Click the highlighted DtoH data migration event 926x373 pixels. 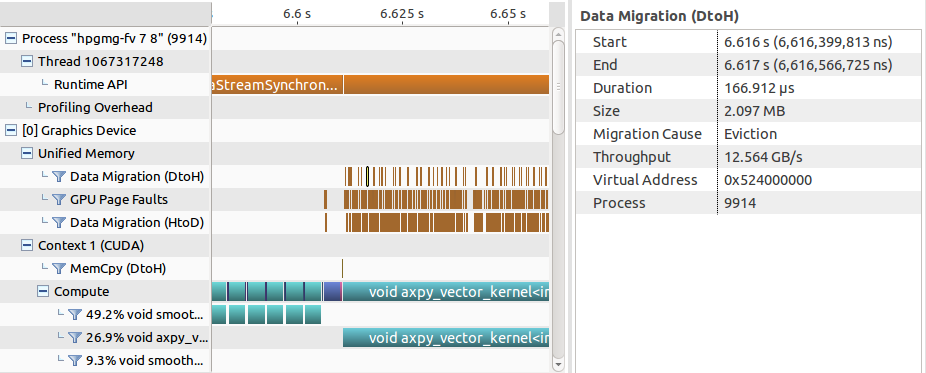click(x=367, y=176)
